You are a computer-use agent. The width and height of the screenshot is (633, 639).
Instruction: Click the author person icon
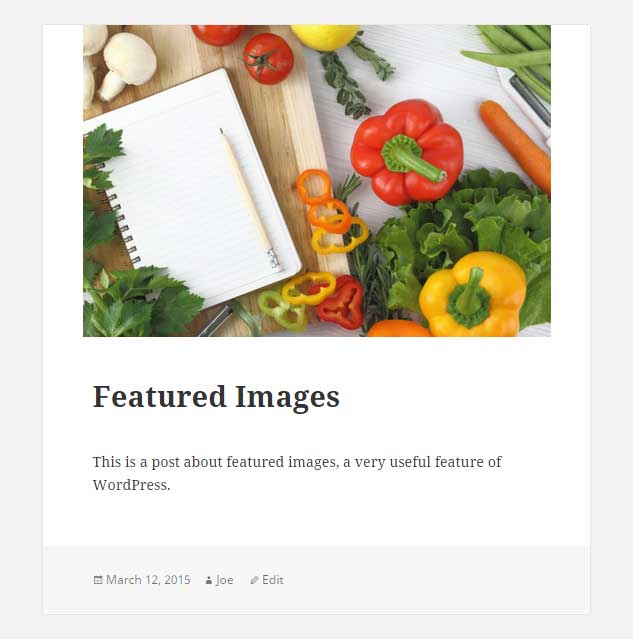(209, 580)
